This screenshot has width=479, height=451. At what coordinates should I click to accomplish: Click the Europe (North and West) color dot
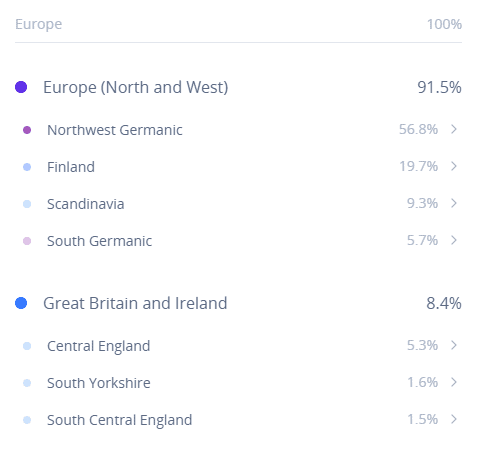(x=21, y=87)
